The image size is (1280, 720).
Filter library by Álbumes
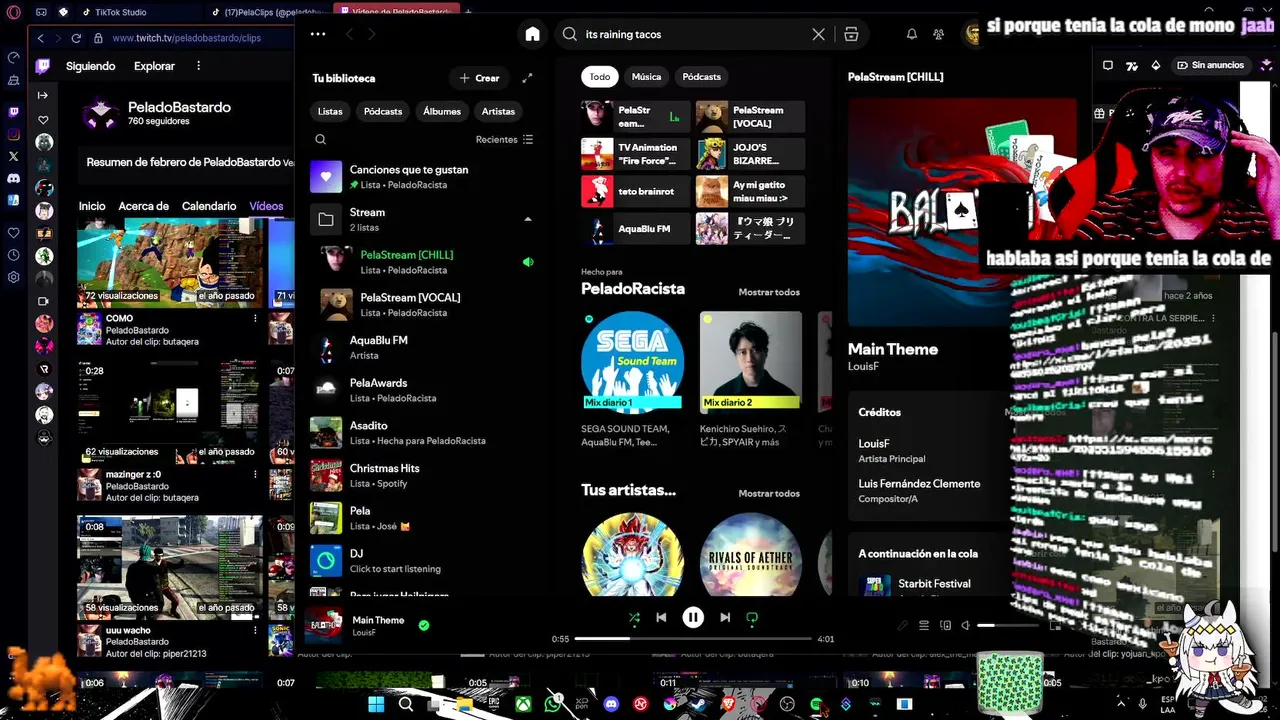442,111
